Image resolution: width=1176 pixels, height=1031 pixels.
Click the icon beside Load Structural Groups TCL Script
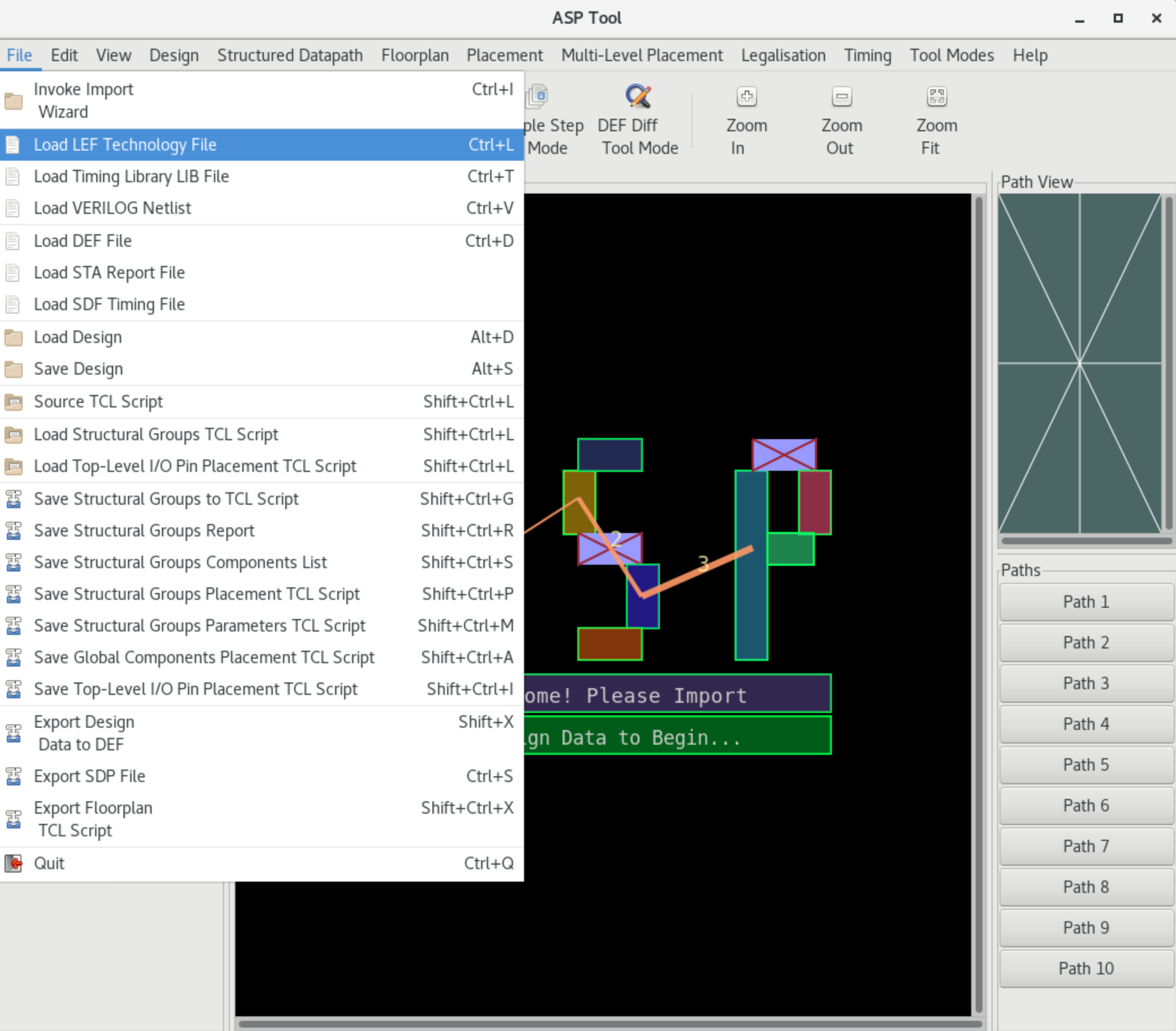(13, 435)
